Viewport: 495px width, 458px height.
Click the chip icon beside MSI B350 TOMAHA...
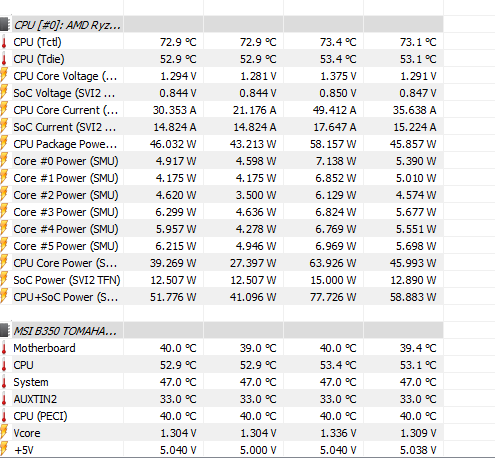pos(4,330)
